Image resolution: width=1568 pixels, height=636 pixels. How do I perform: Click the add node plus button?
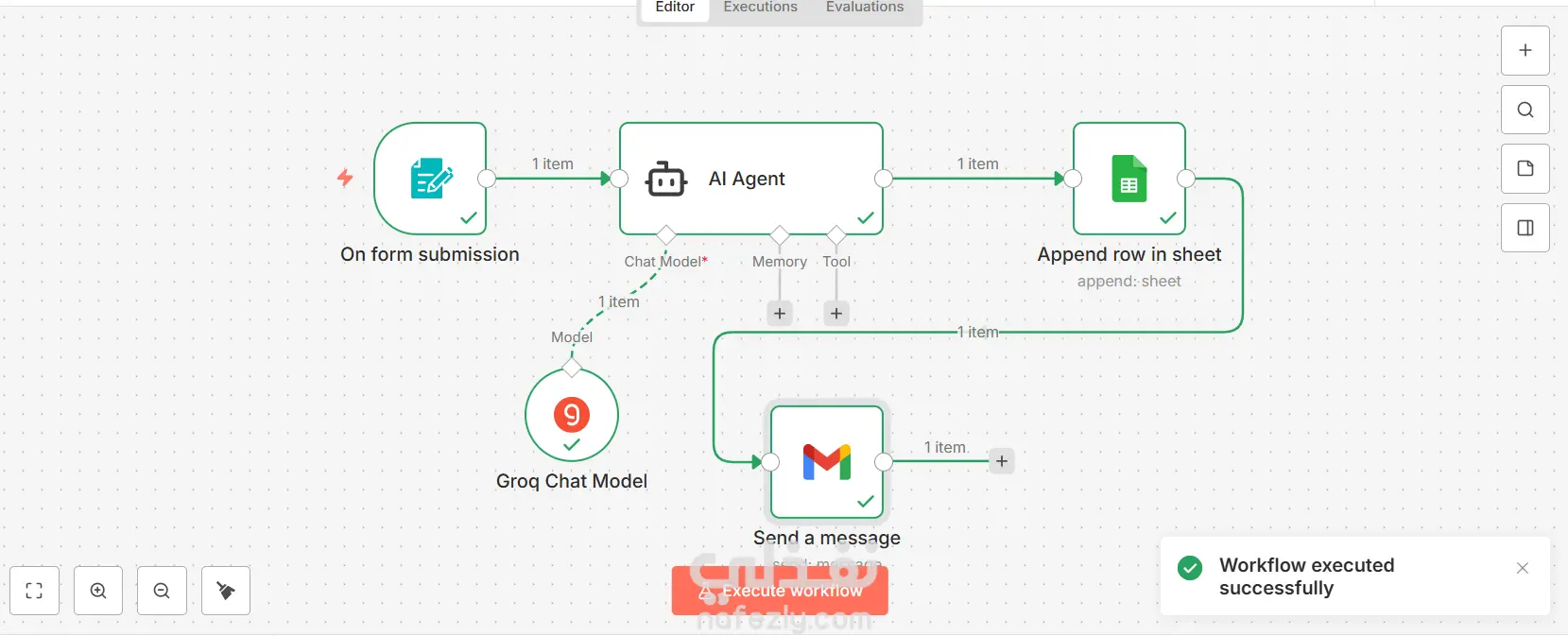(1525, 51)
